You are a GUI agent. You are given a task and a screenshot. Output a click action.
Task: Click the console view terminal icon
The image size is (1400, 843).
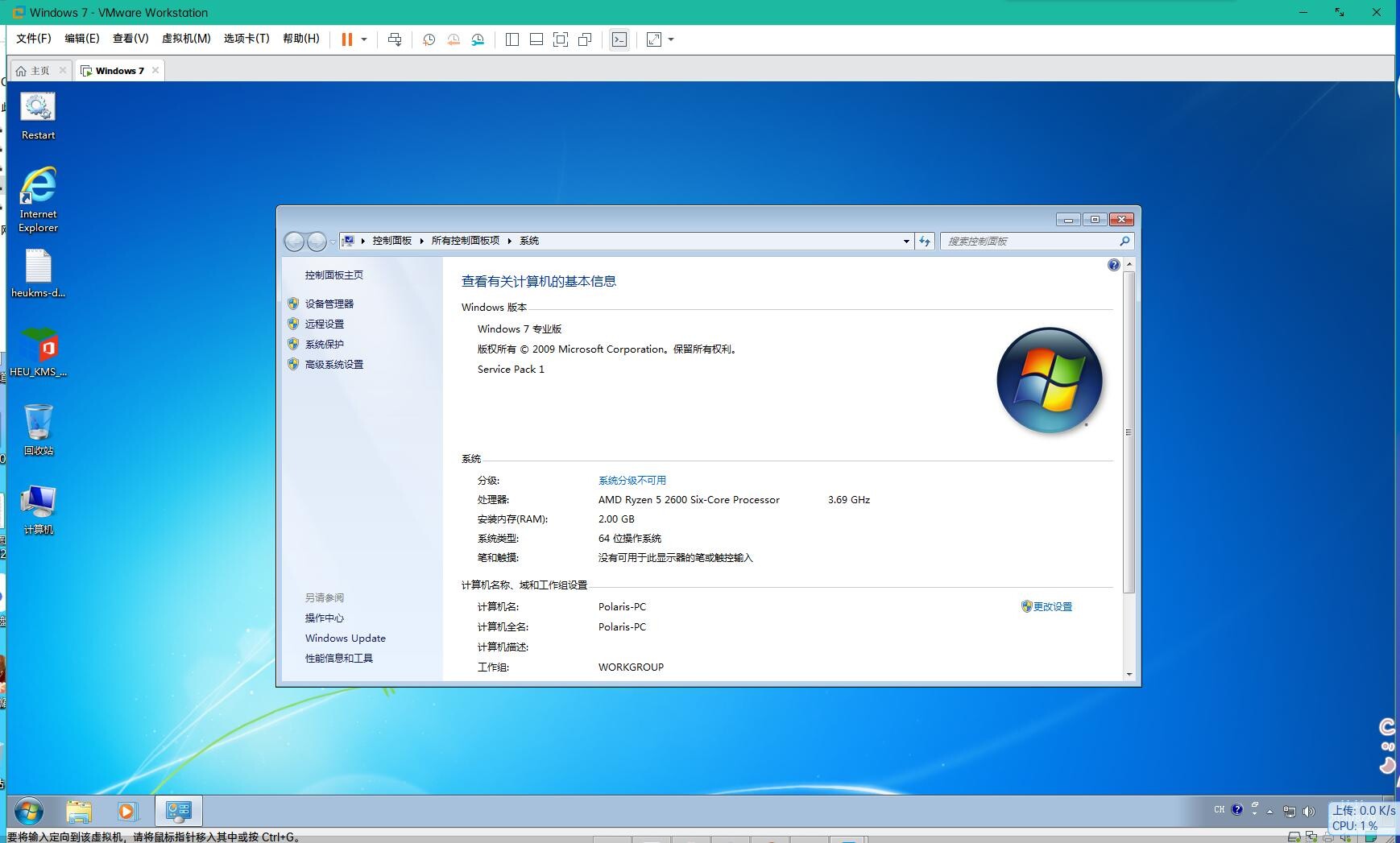coord(619,39)
